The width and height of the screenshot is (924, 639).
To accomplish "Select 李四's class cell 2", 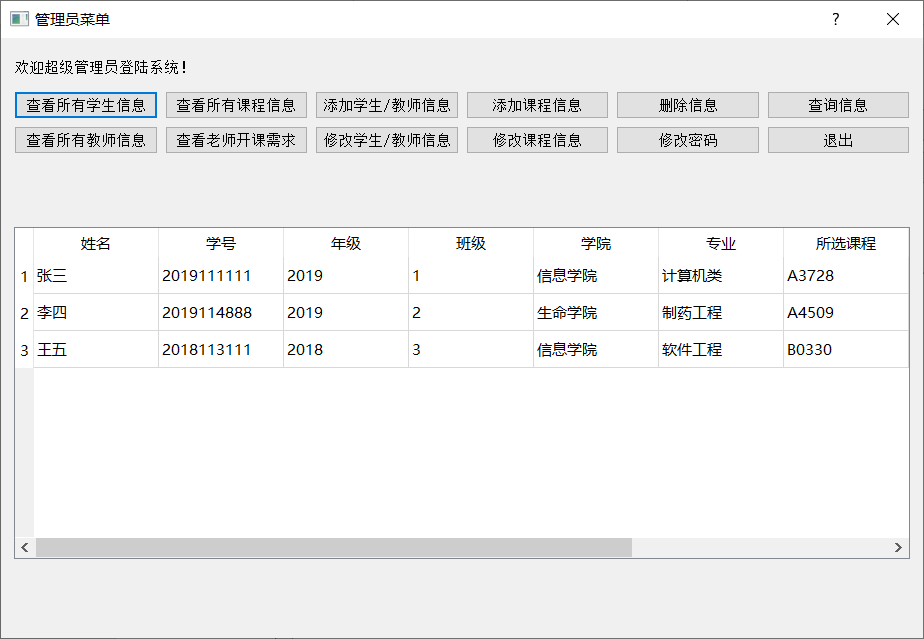I will pos(471,312).
